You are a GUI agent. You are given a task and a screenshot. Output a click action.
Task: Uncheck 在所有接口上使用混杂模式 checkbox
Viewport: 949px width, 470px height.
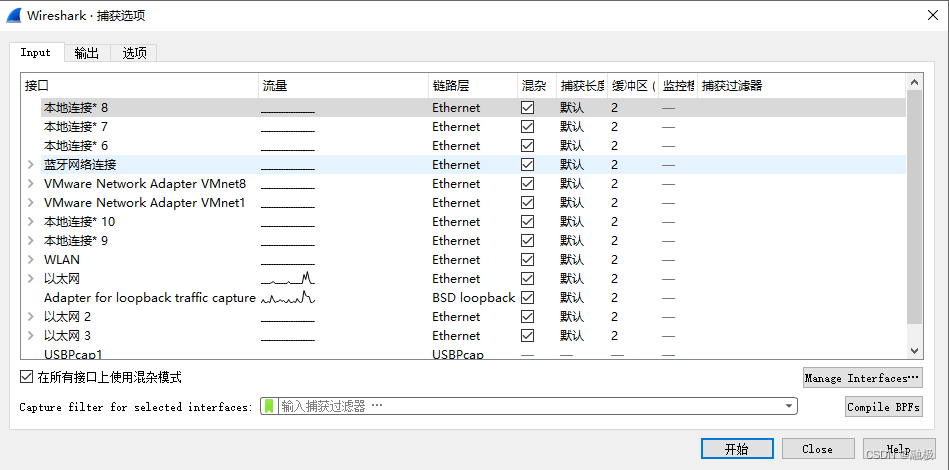pyautogui.click(x=26, y=377)
